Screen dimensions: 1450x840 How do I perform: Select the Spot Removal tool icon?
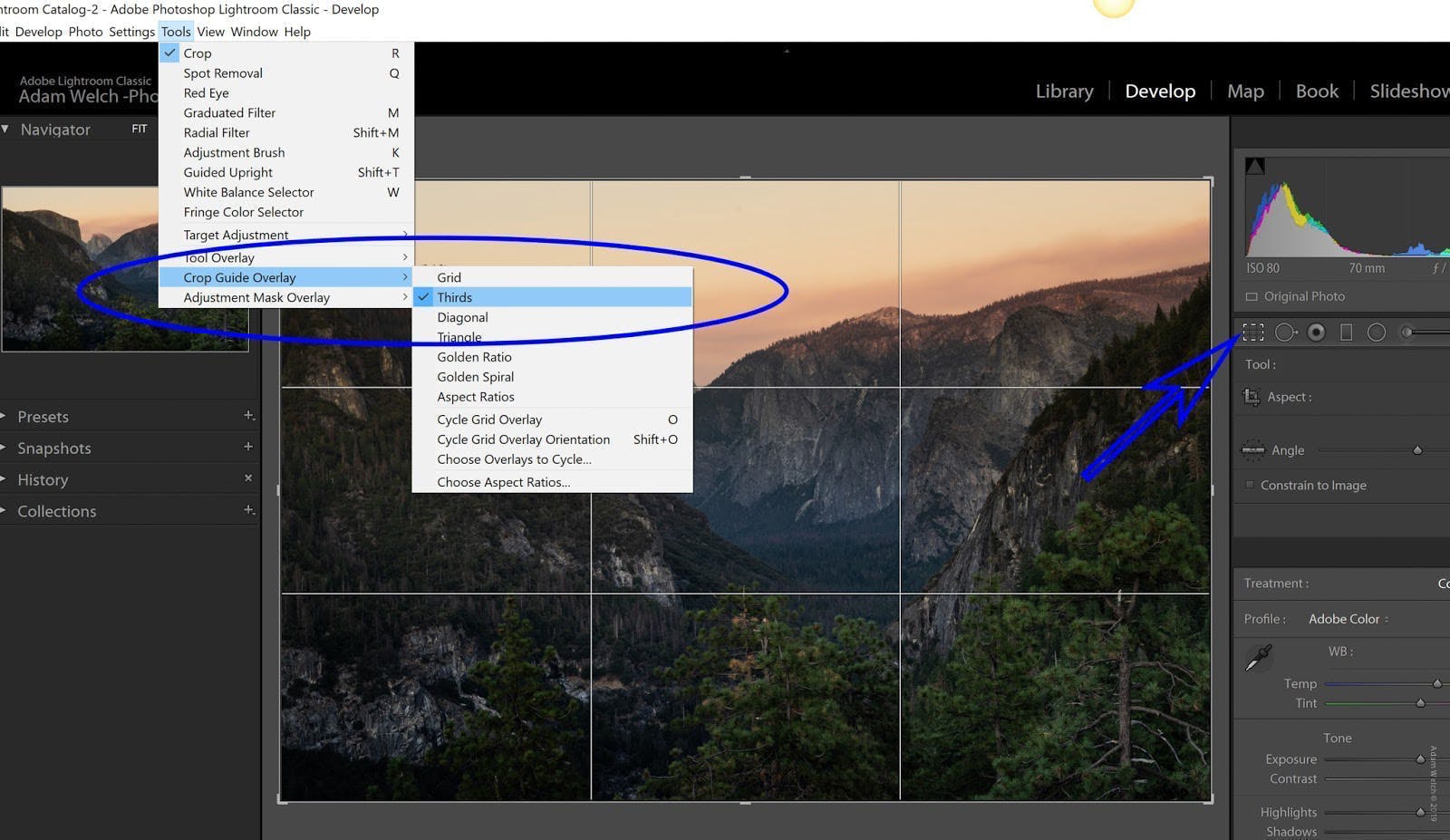click(x=1284, y=332)
